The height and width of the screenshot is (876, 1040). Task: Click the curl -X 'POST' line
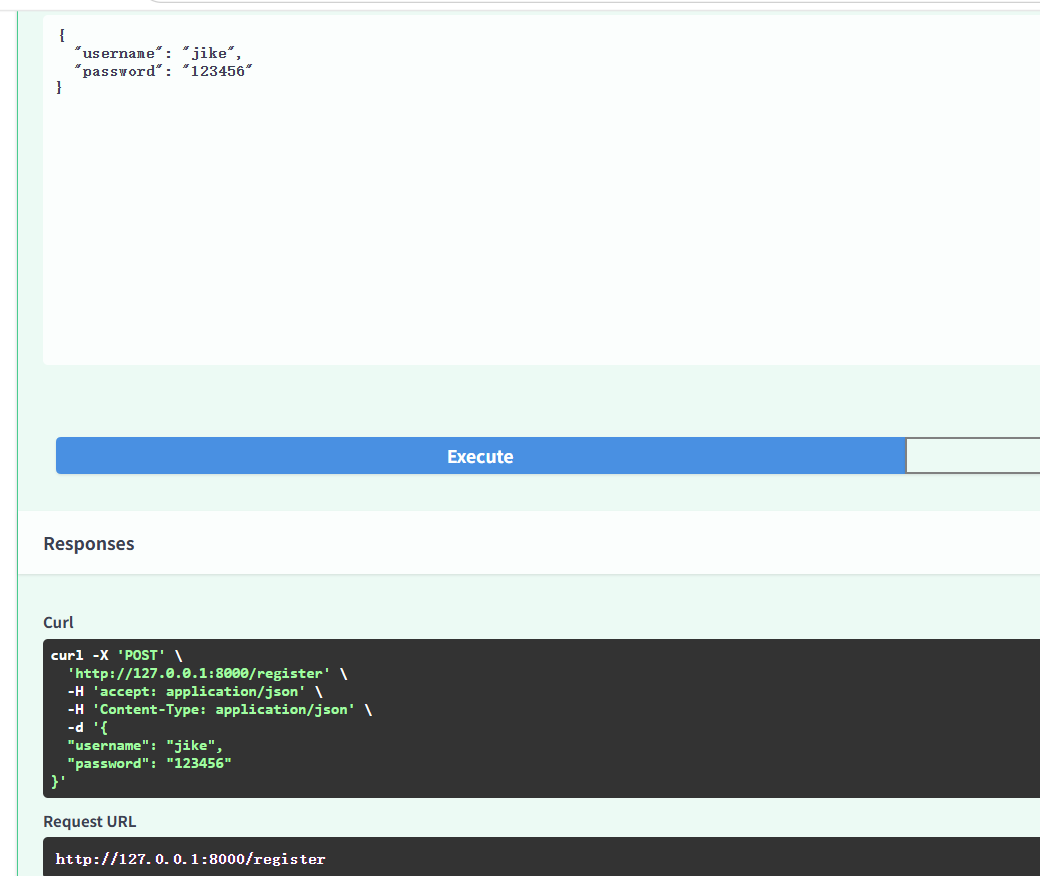pyautogui.click(x=117, y=655)
